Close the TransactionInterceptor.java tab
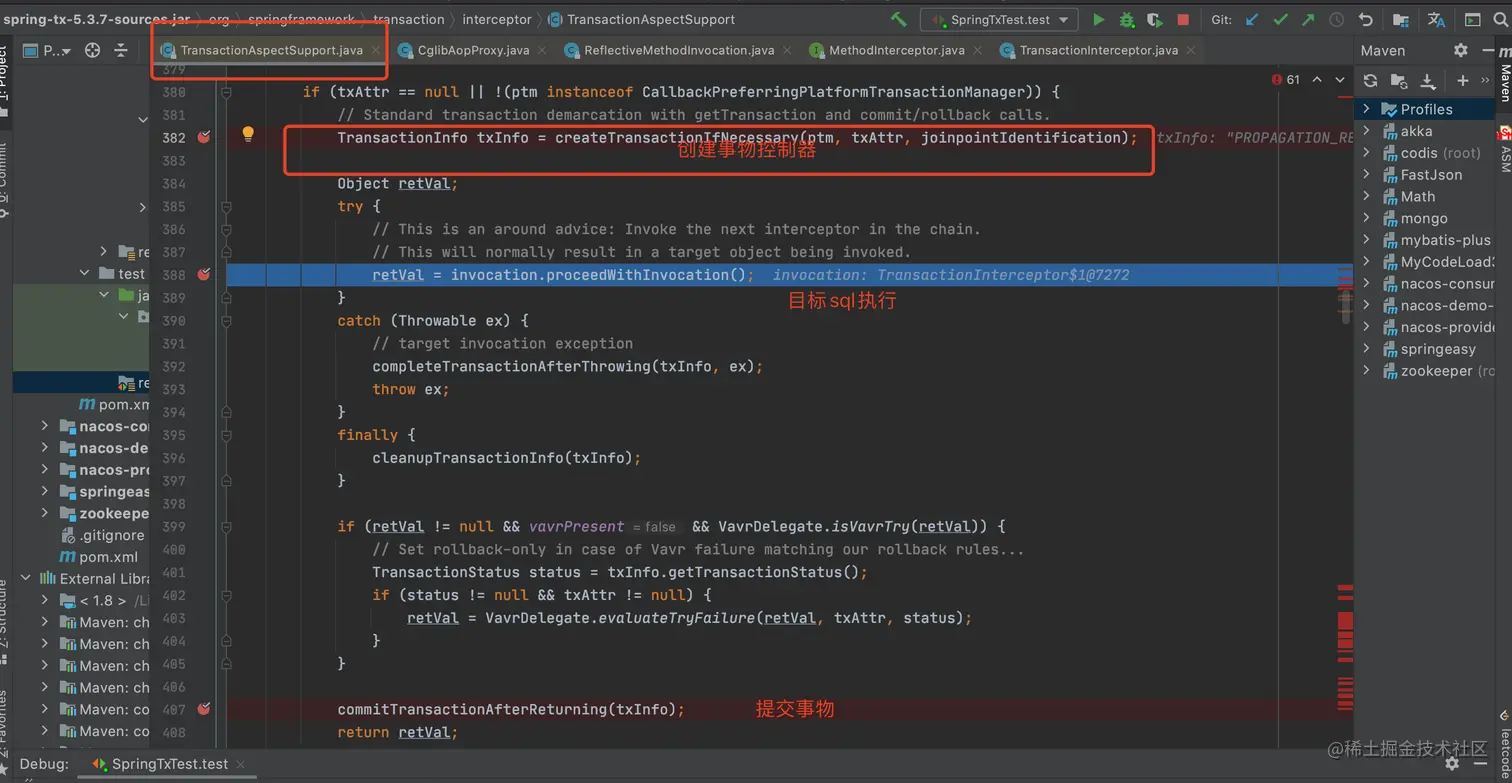1512x783 pixels. coord(1191,50)
